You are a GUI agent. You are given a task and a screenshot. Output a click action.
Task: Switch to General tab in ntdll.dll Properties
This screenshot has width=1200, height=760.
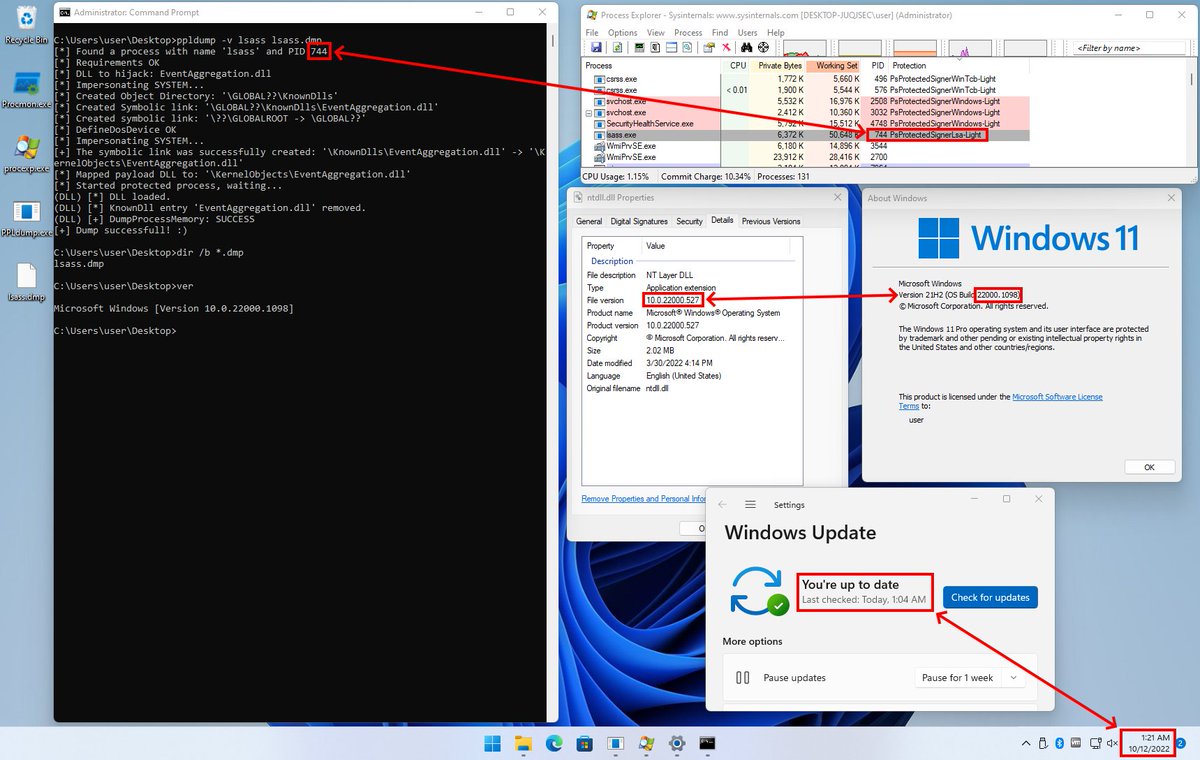pos(589,221)
